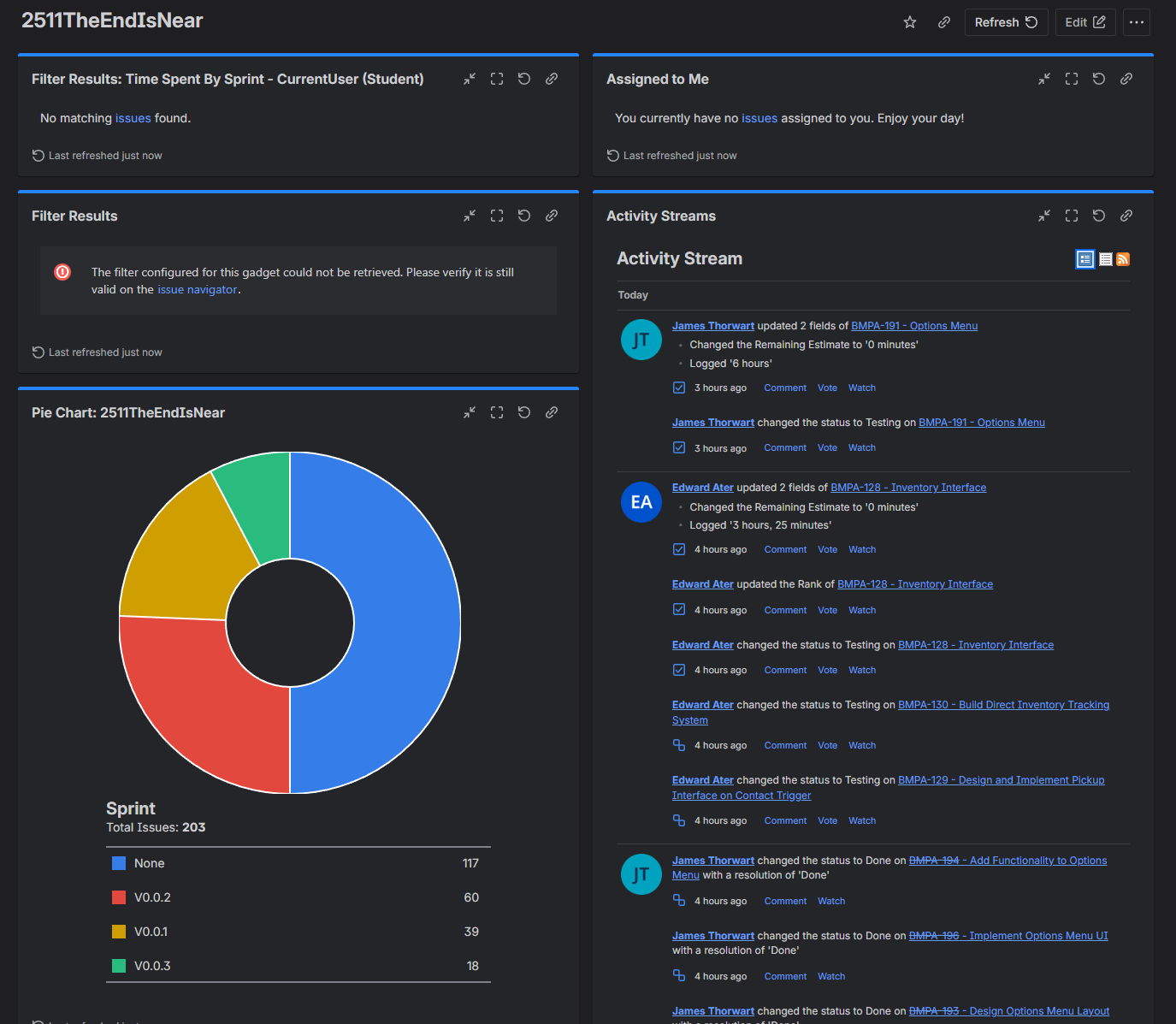Collapse the Pie Chart gadget

point(470,412)
